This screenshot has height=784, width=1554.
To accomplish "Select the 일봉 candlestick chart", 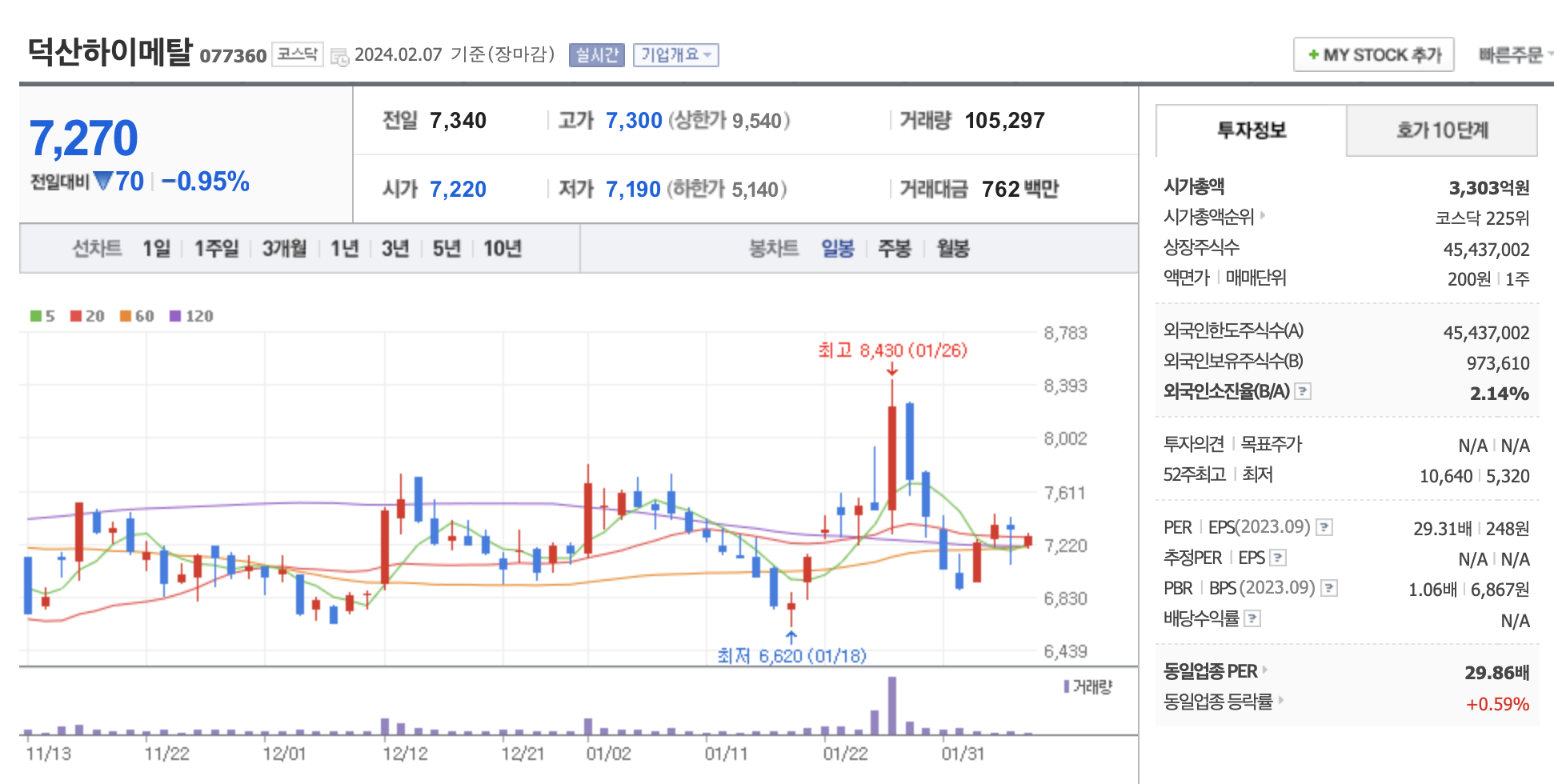I will pos(838,249).
